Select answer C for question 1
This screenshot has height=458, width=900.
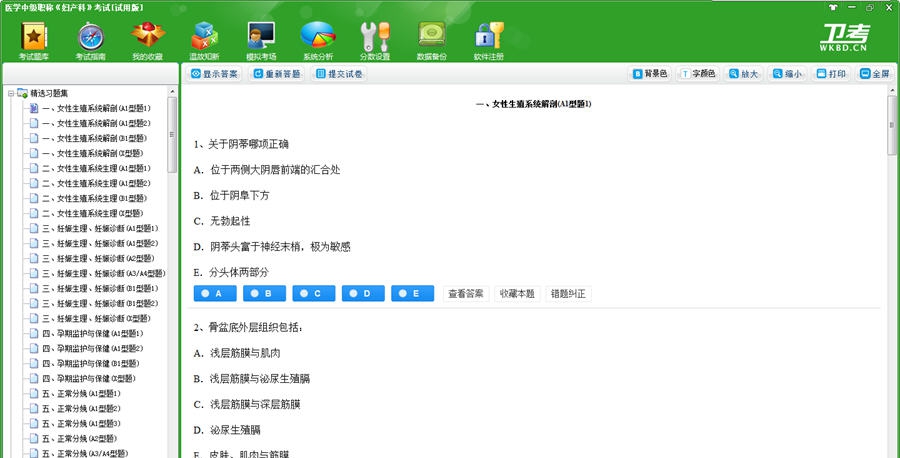coord(314,294)
